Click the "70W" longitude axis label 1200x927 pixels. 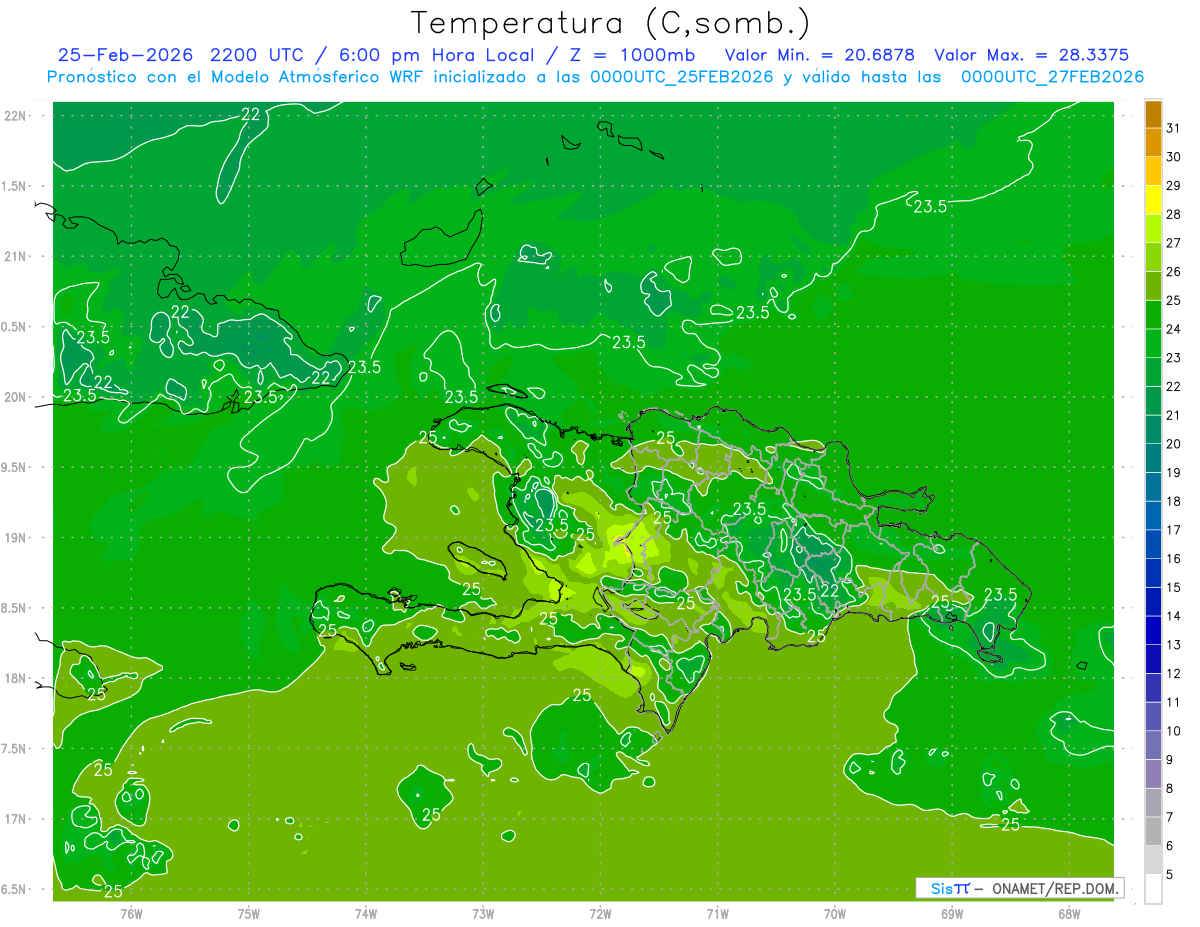[x=835, y=913]
